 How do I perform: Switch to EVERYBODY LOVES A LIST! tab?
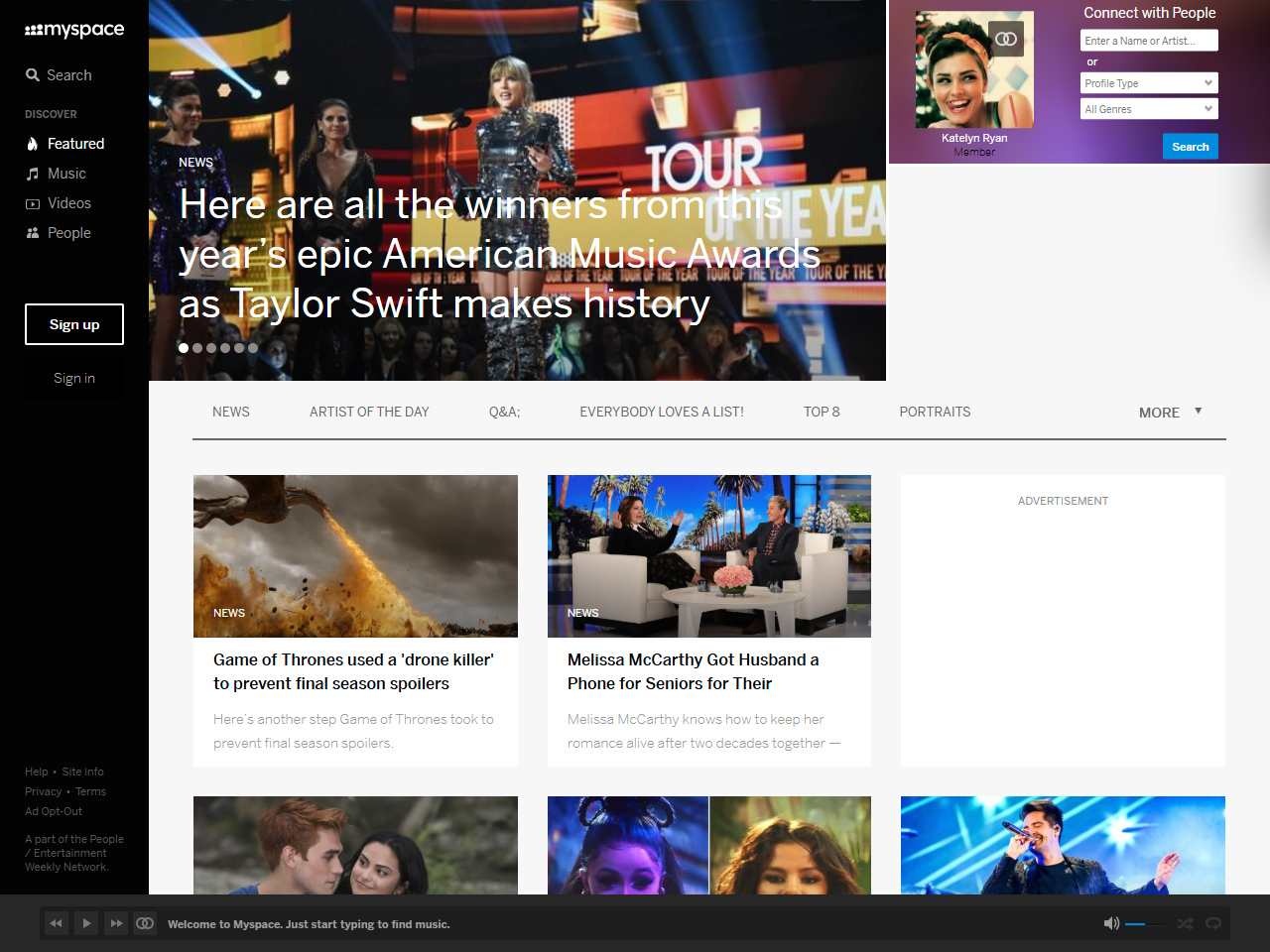point(662,412)
